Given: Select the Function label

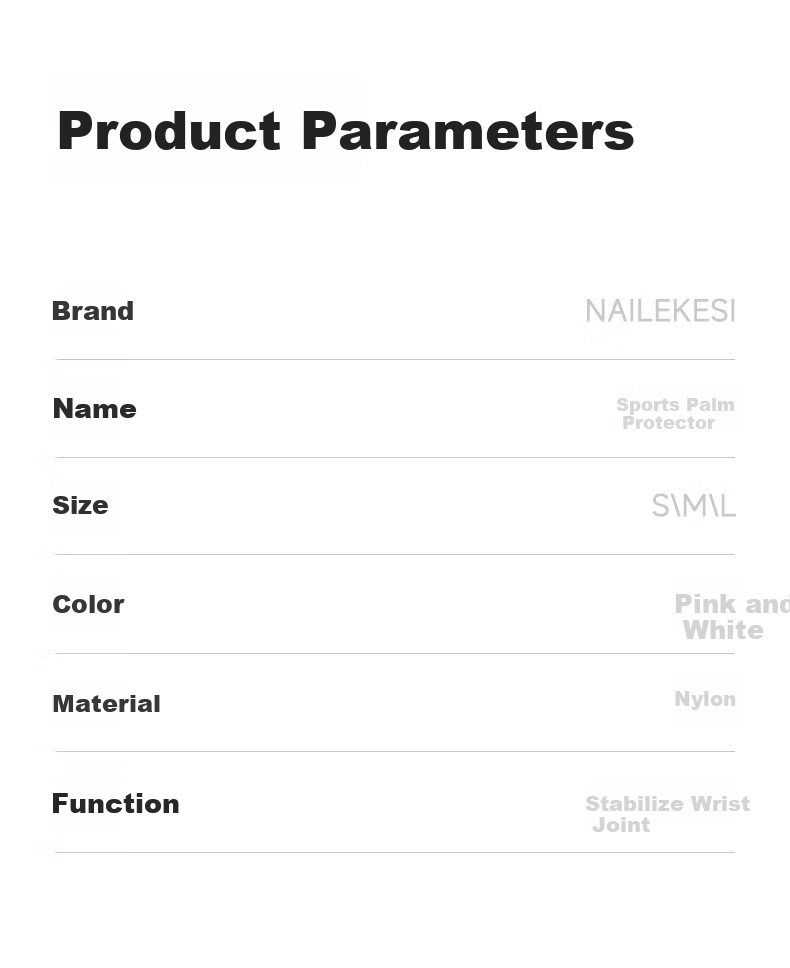Looking at the screenshot, I should 115,804.
